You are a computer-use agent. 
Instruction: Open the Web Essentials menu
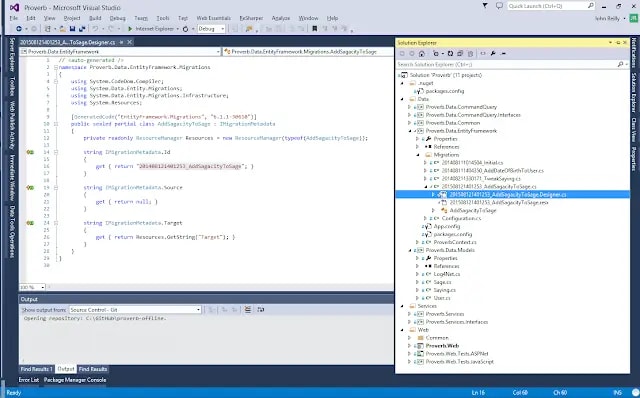pyautogui.click(x=213, y=18)
